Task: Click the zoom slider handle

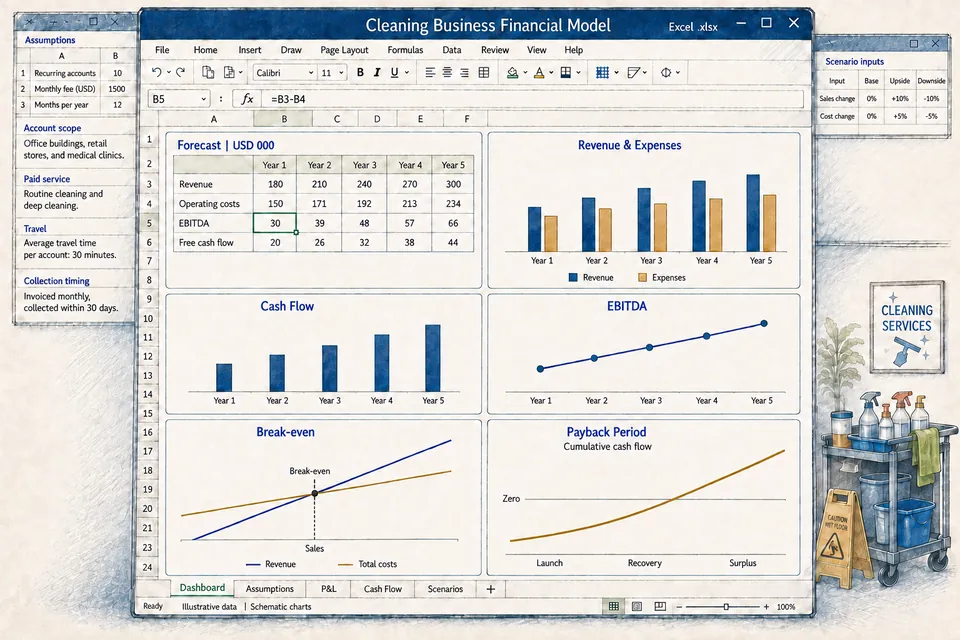Action: coord(726,607)
